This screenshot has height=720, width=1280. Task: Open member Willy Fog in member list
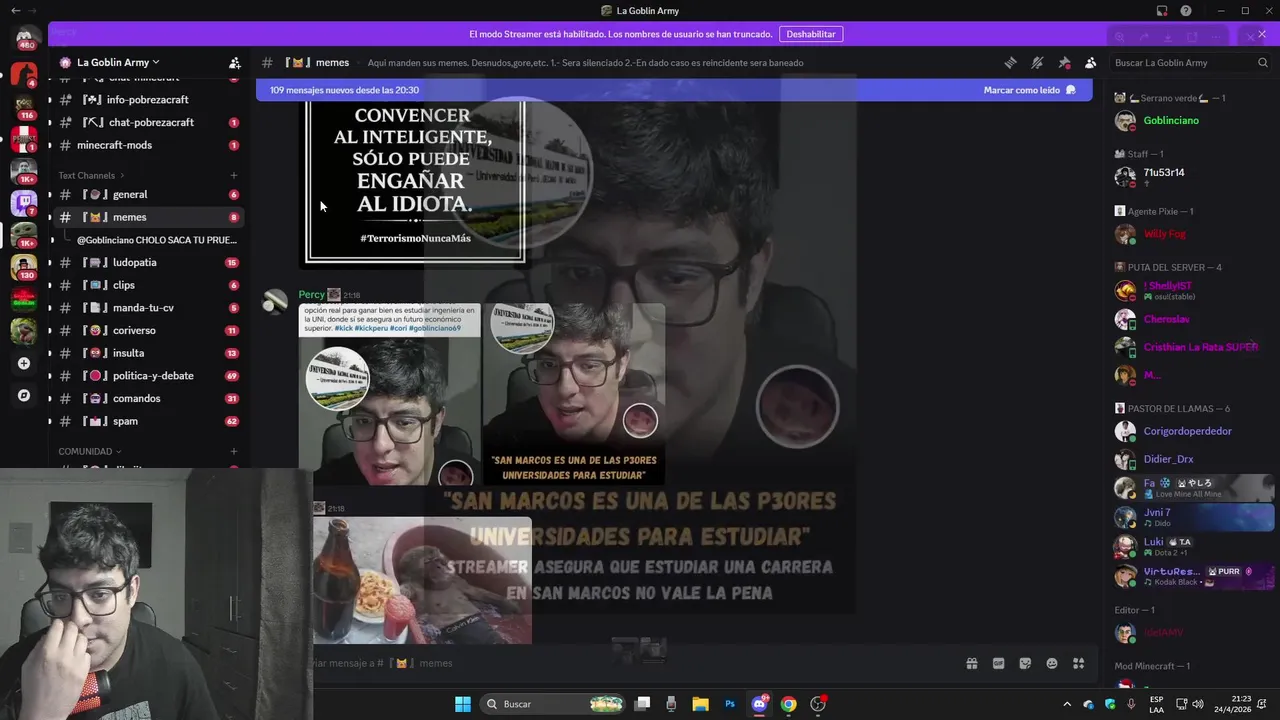pyautogui.click(x=1192, y=234)
